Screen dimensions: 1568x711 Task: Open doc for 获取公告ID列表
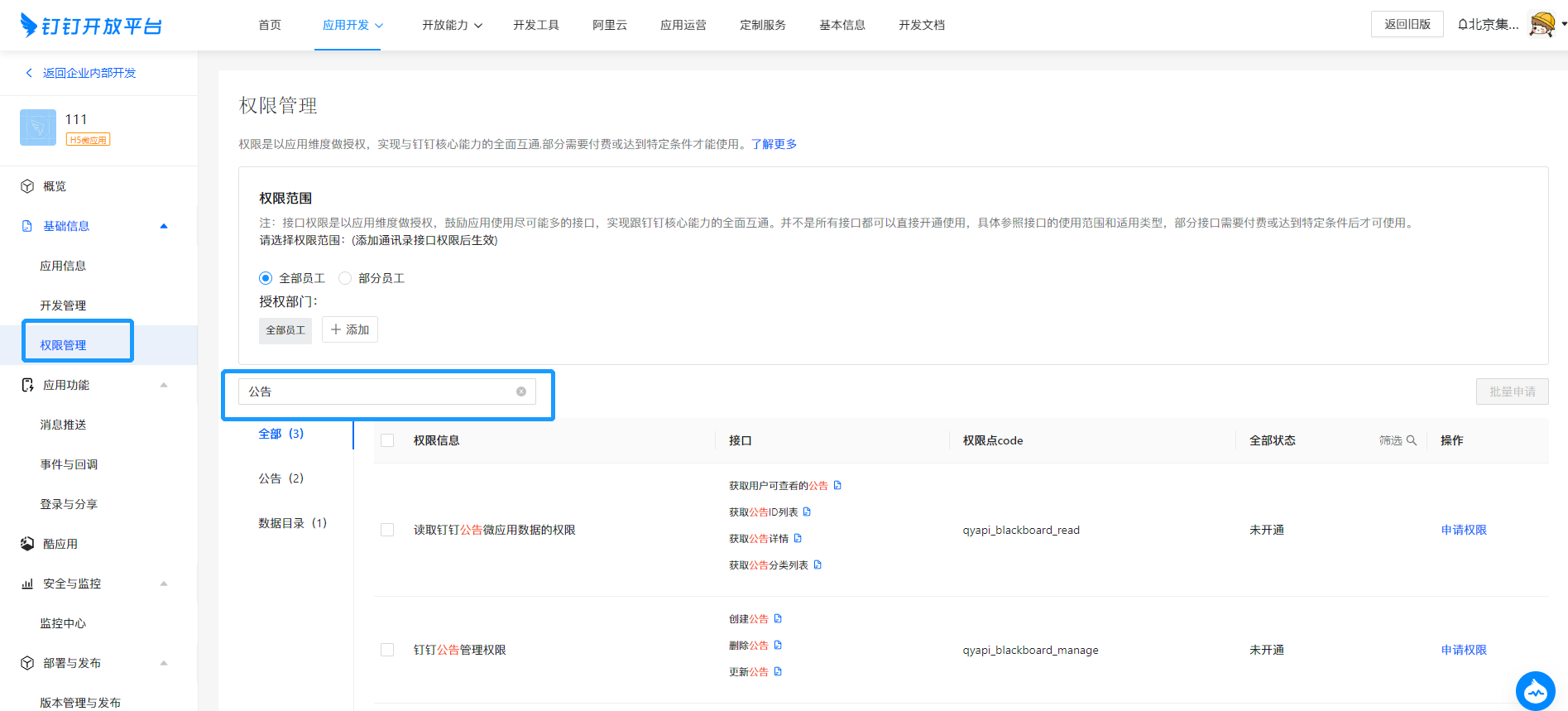(x=807, y=512)
